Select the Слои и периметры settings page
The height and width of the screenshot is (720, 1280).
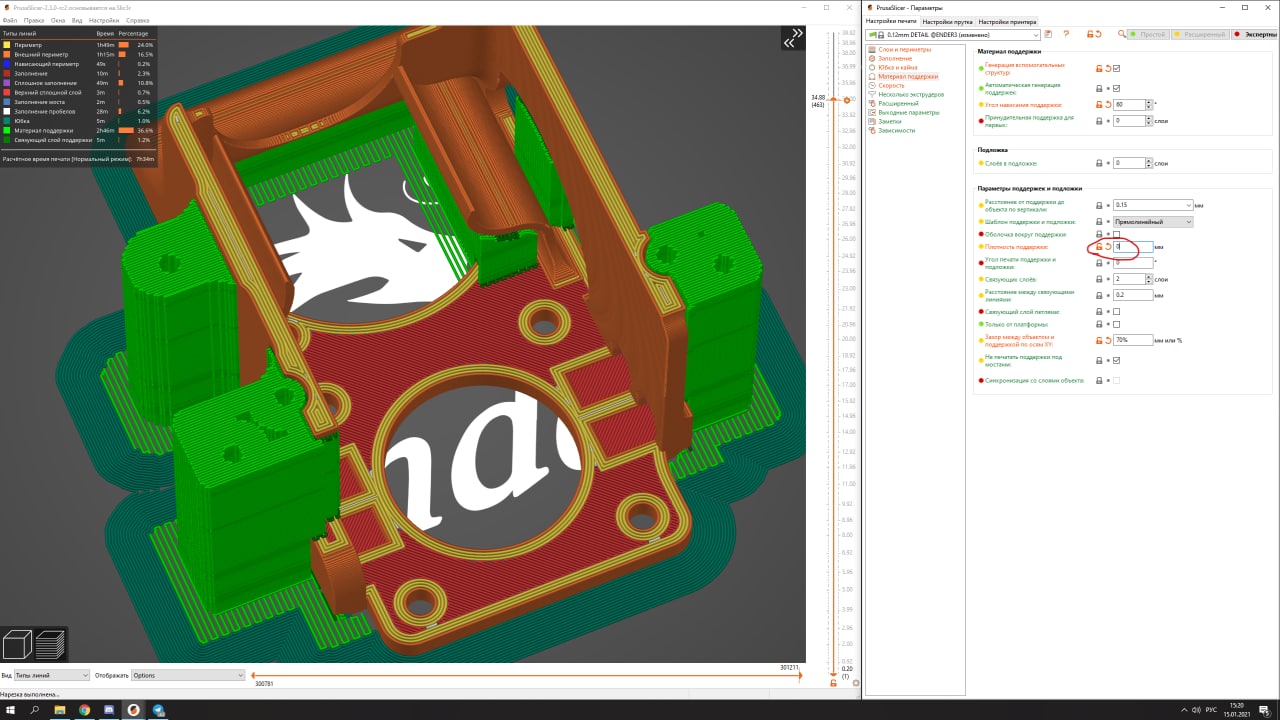[904, 49]
